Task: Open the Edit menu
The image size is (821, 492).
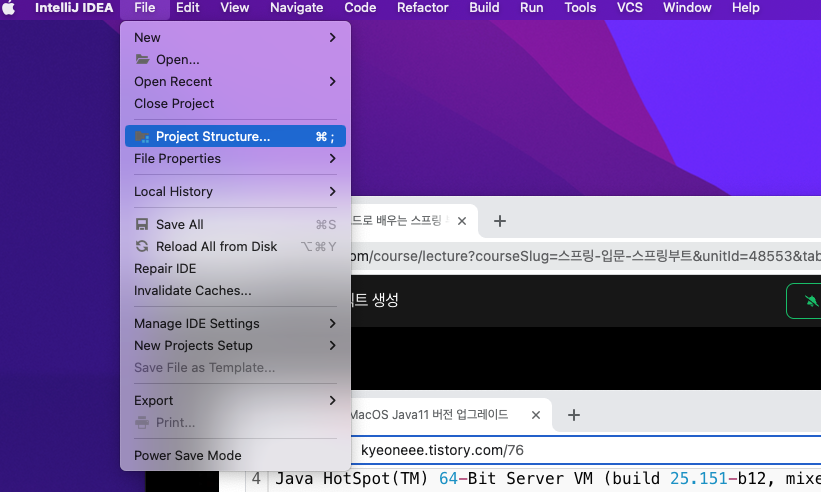Action: 187,8
